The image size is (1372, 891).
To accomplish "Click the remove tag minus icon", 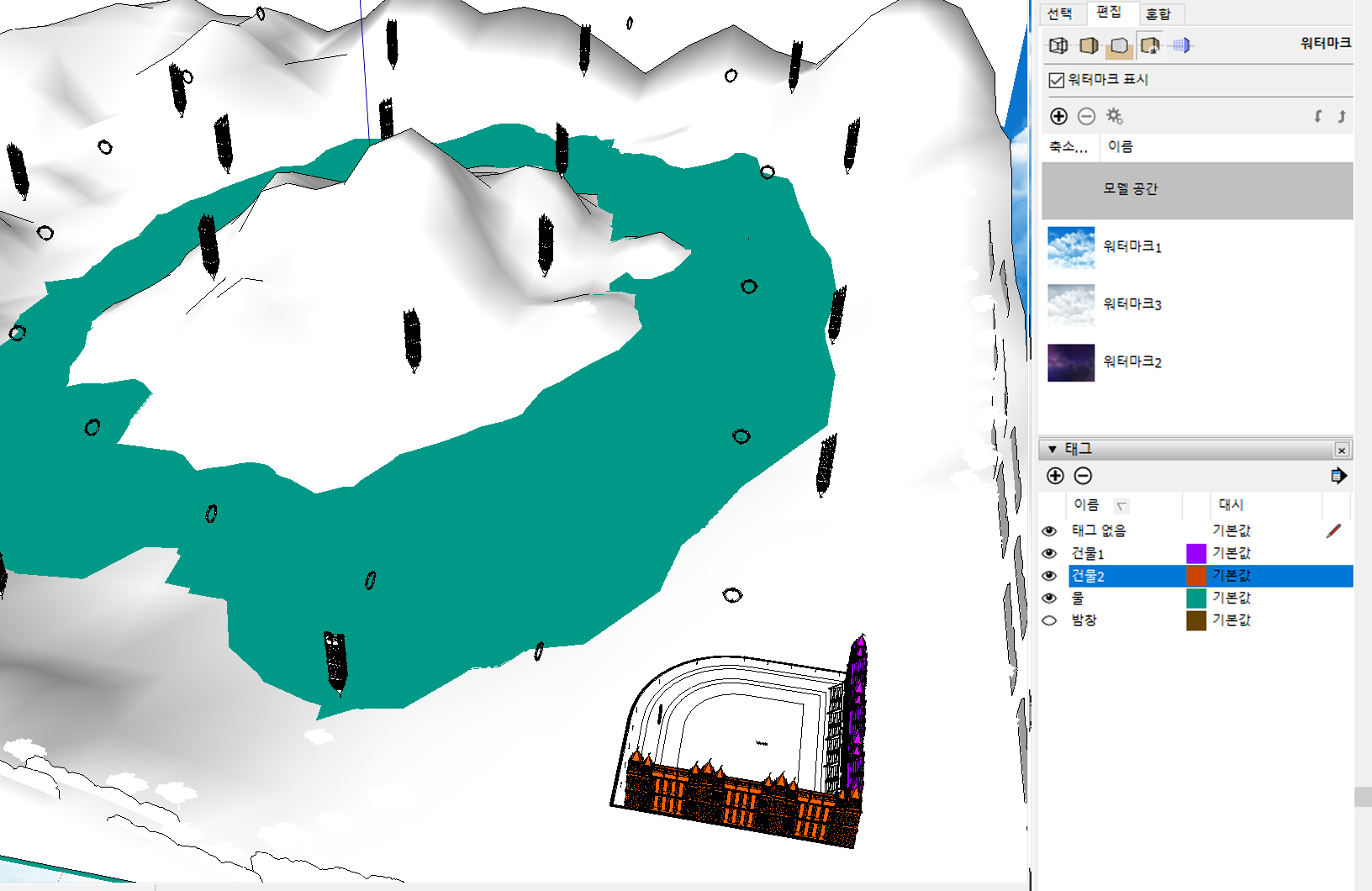I will 1084,476.
